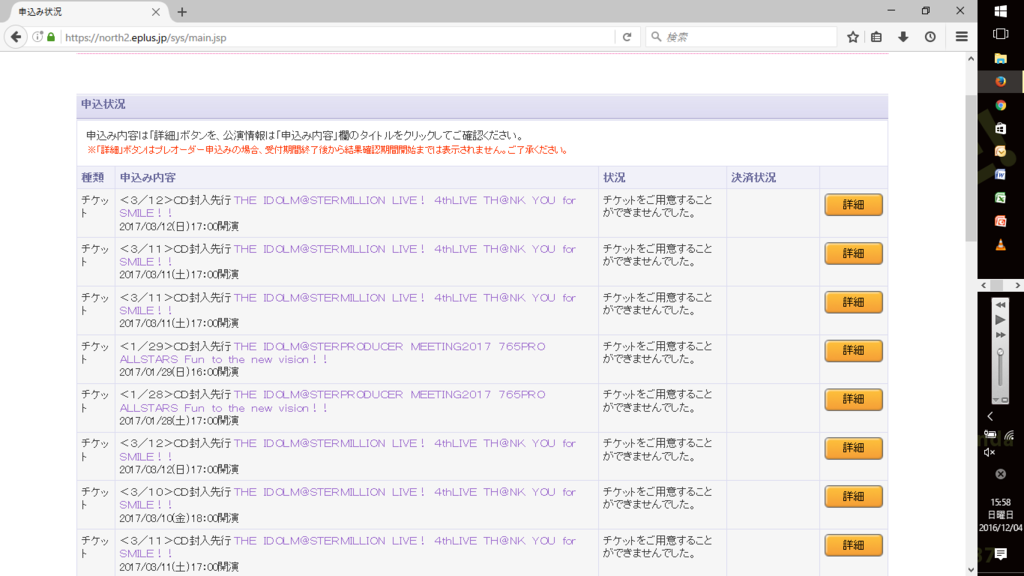This screenshot has width=1024, height=576.
Task: Click the circled X tray icon
Action: 1000,474
